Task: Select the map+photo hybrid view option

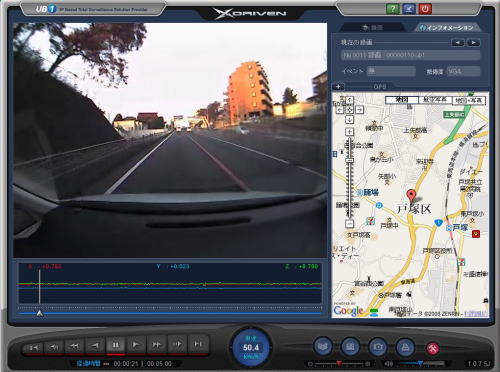Action: coord(468,100)
